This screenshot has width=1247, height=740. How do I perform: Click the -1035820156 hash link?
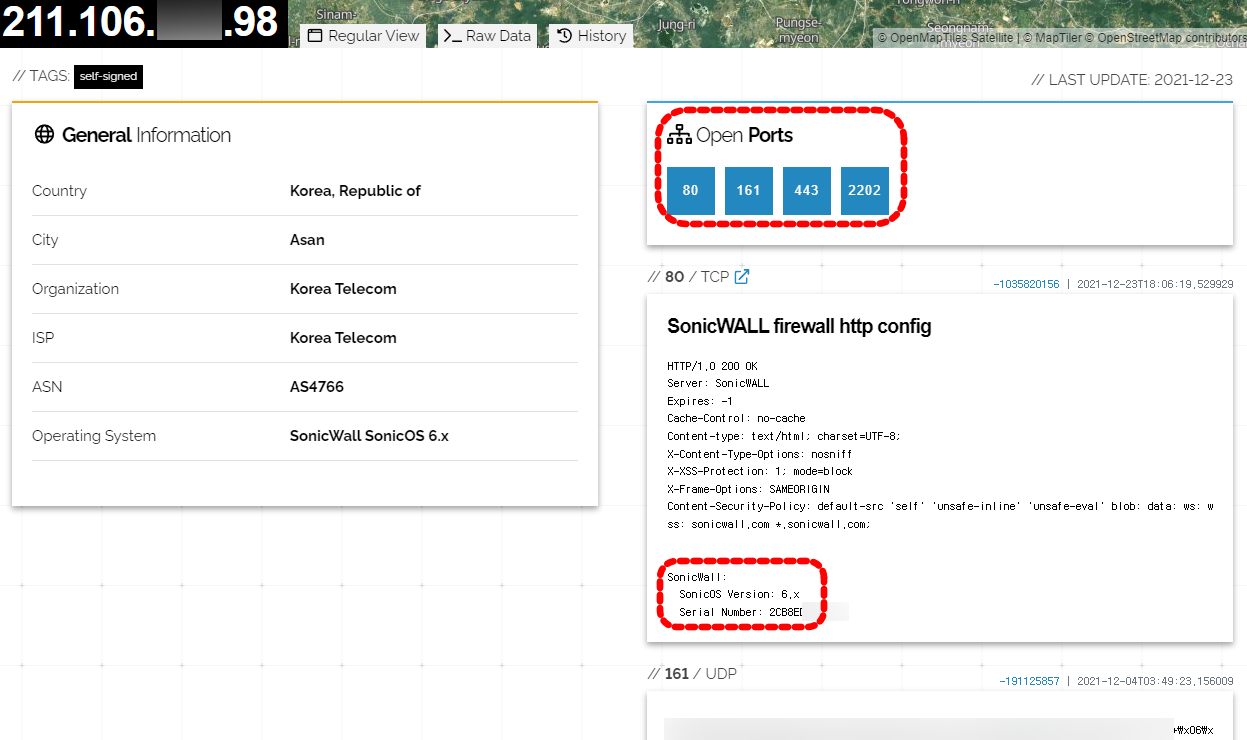coord(1026,285)
